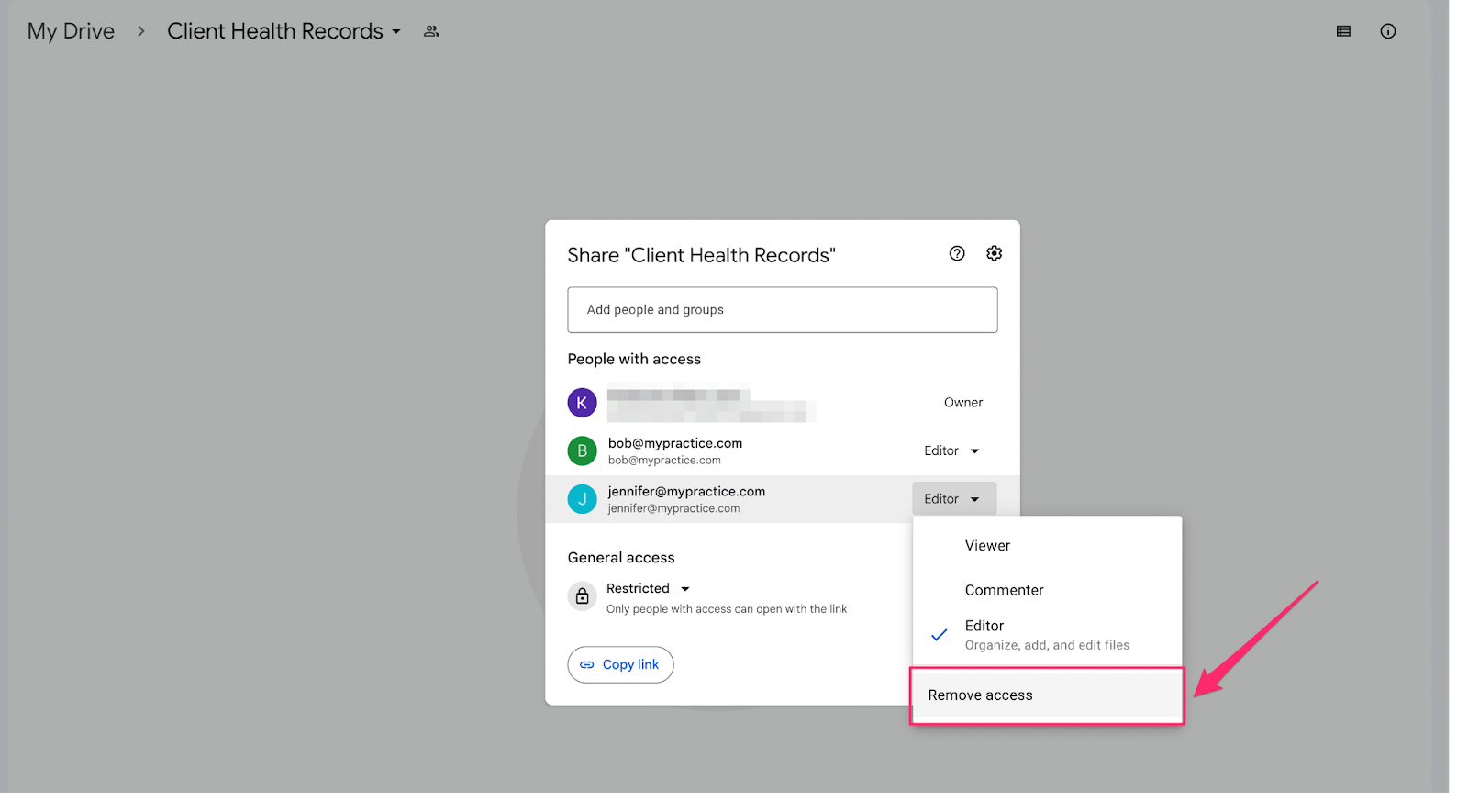Open Bob's Editor role dropdown
1468x812 pixels.
952,450
